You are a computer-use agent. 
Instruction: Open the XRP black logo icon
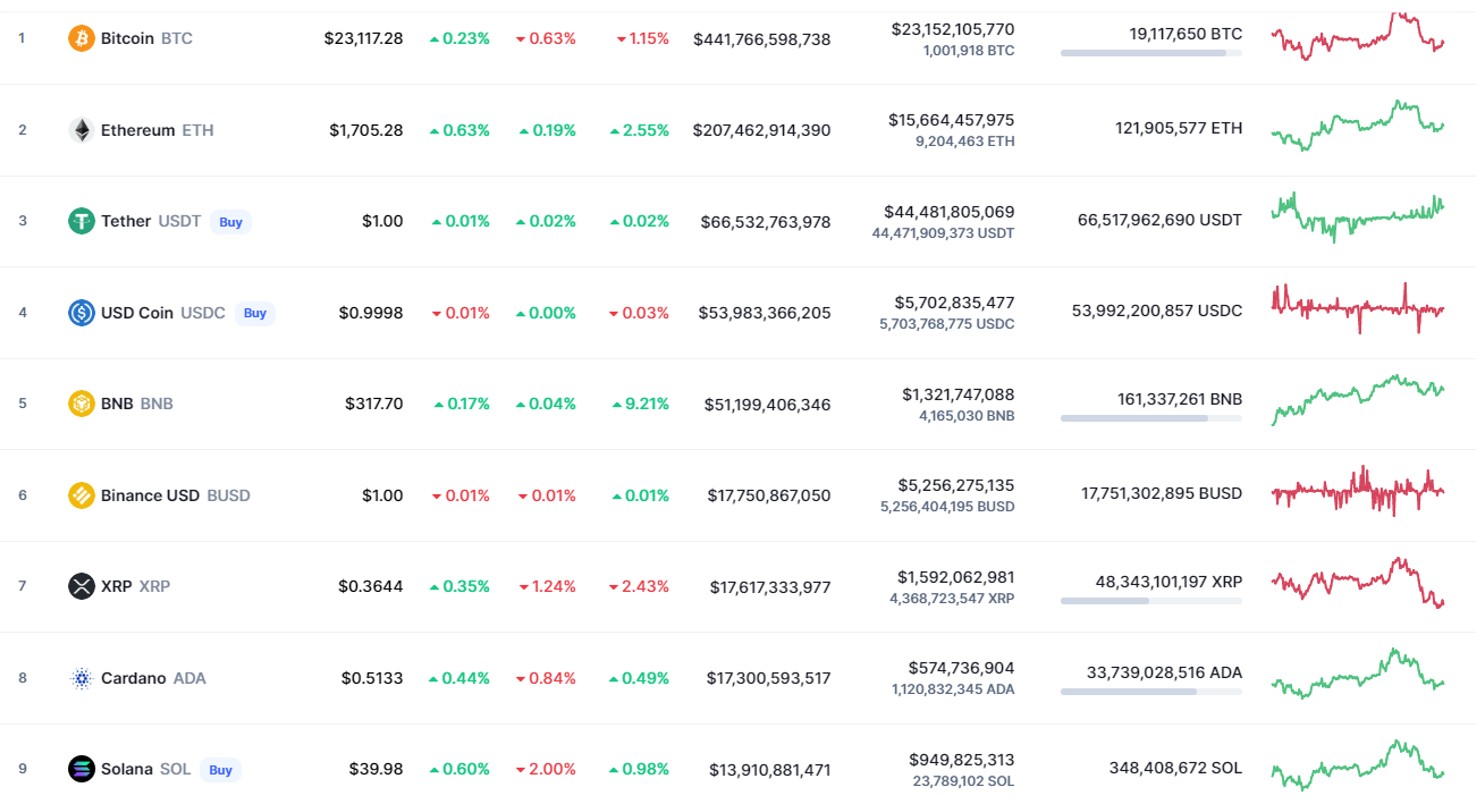(81, 586)
